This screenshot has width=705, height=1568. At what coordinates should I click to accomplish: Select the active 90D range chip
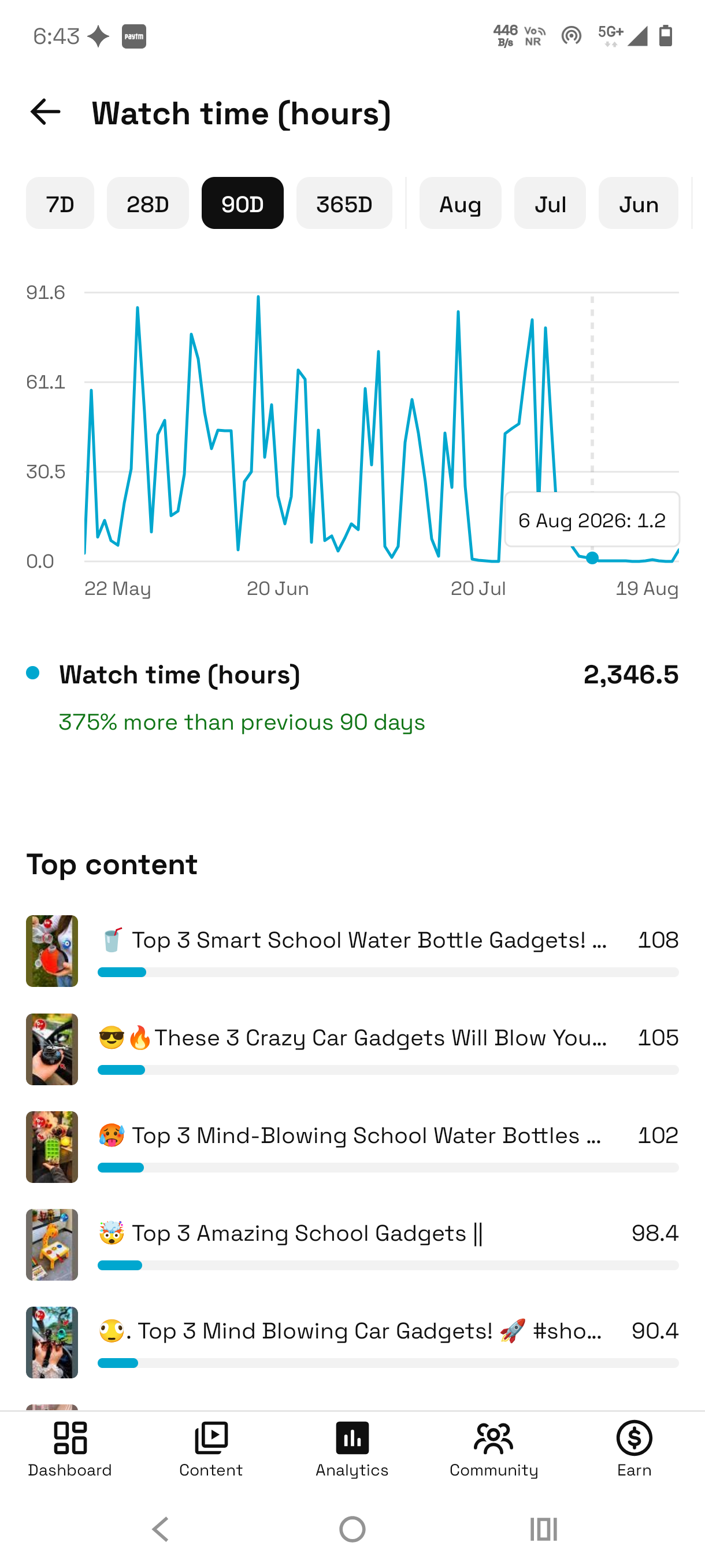point(243,204)
